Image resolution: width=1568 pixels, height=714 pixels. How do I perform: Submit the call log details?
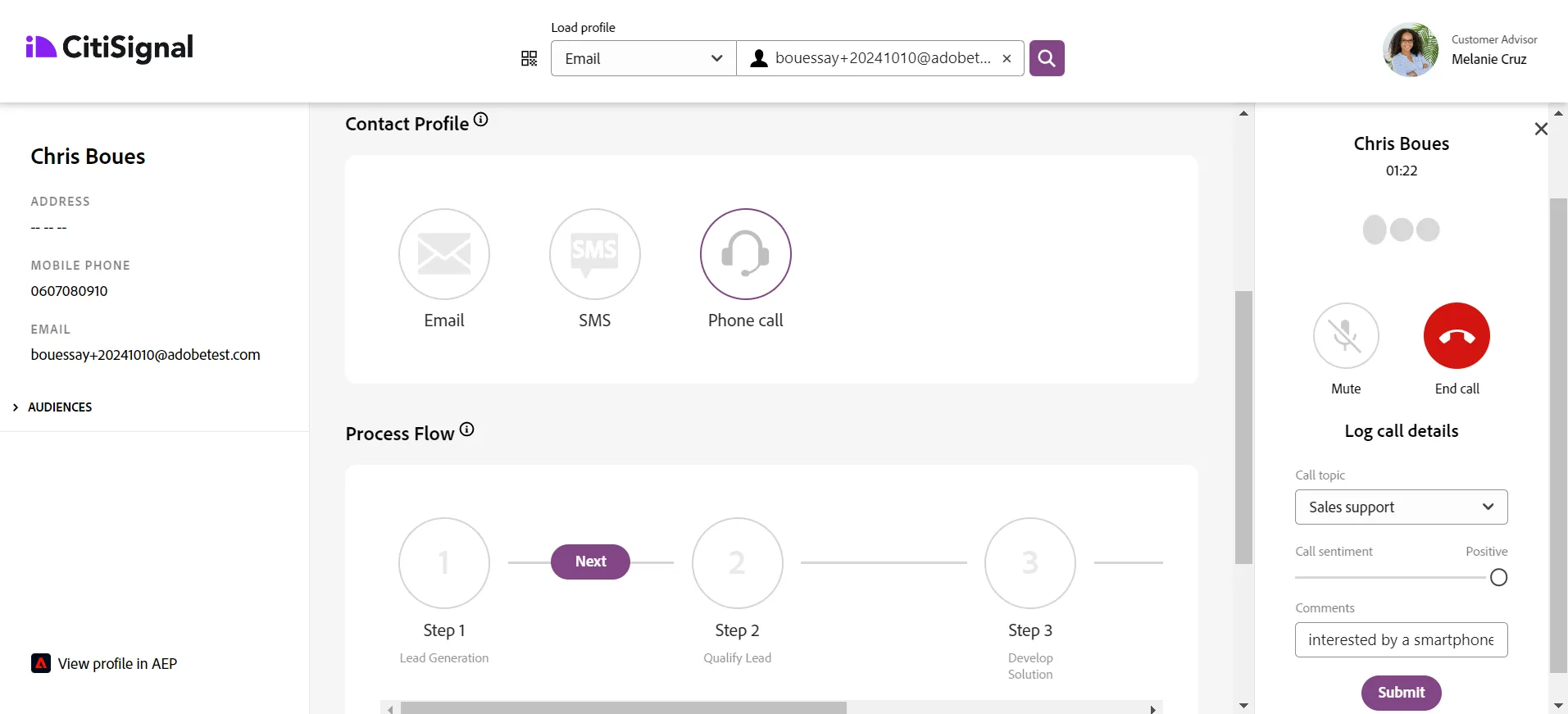pos(1402,693)
